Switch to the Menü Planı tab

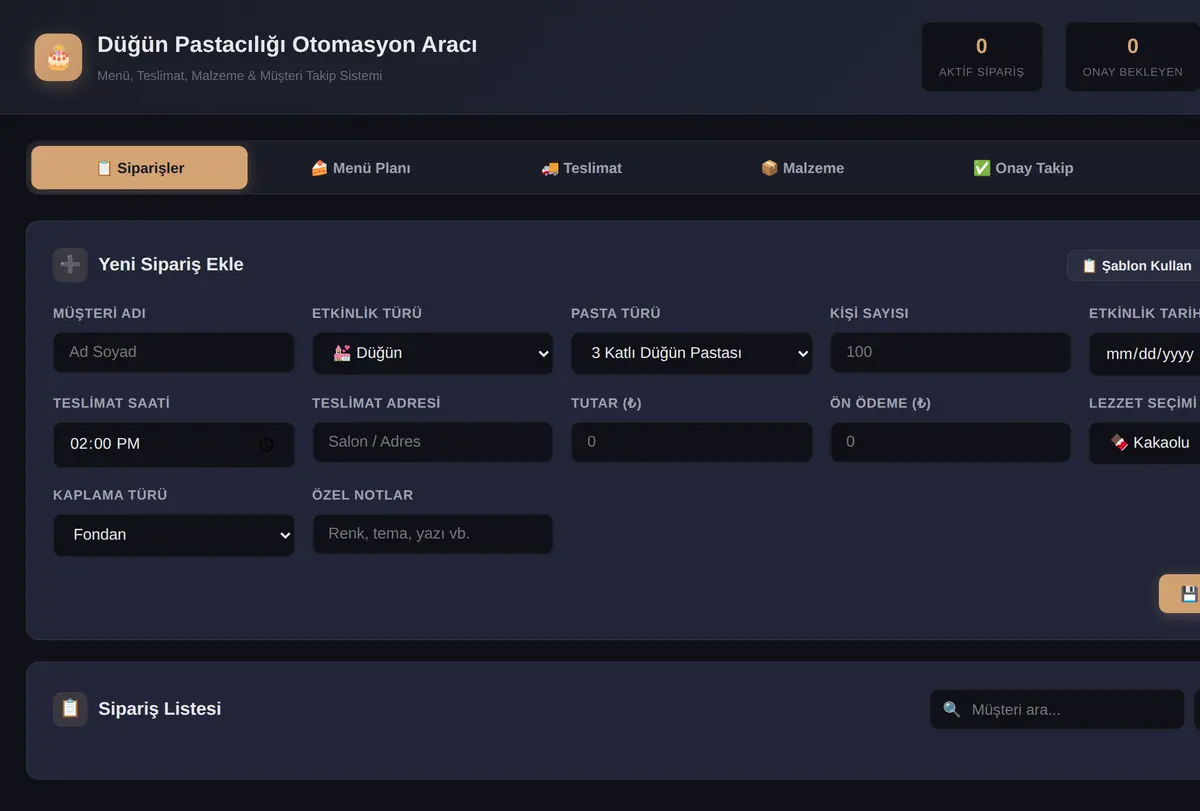point(361,168)
